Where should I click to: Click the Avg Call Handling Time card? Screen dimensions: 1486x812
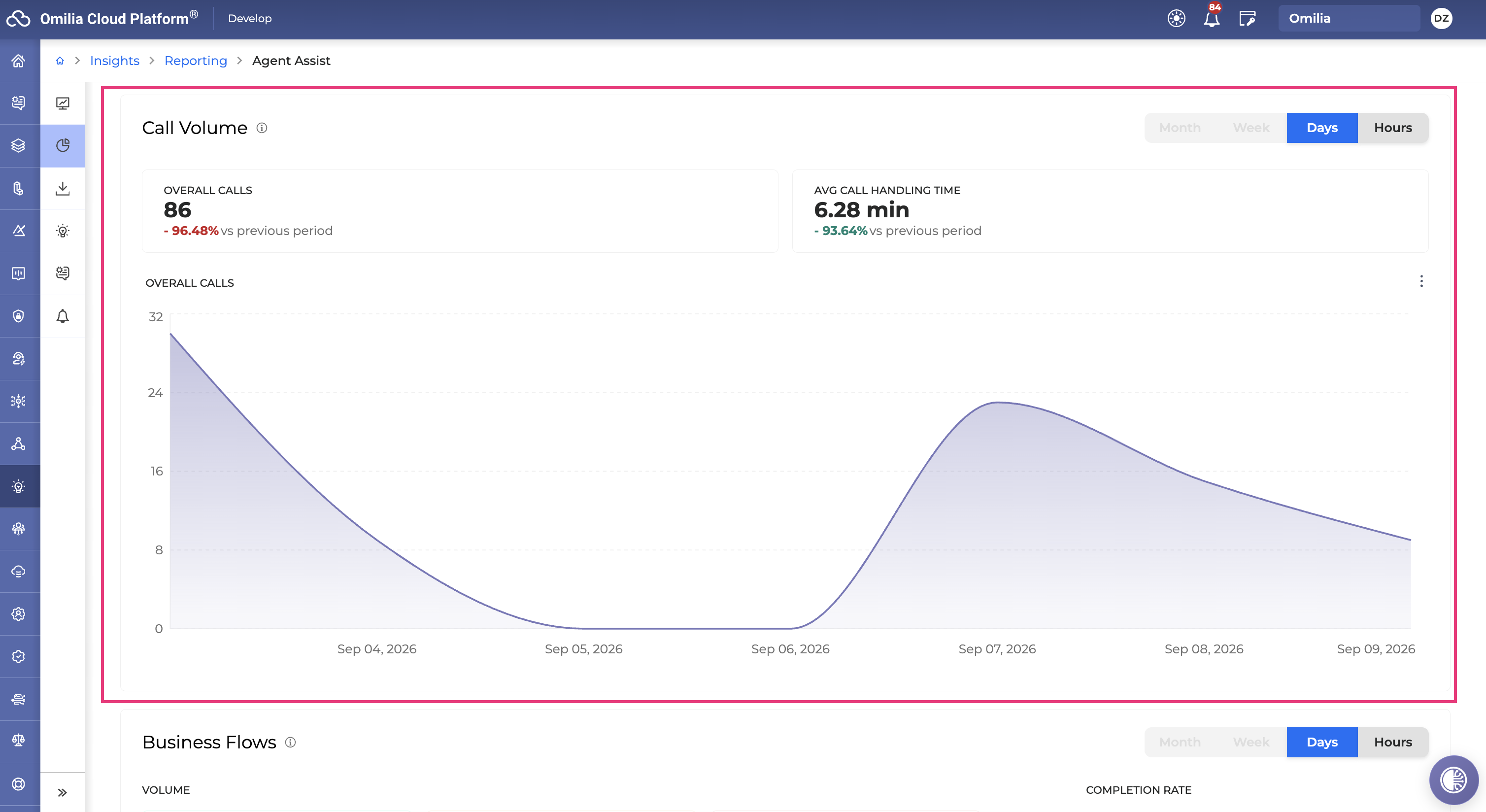coord(1110,211)
